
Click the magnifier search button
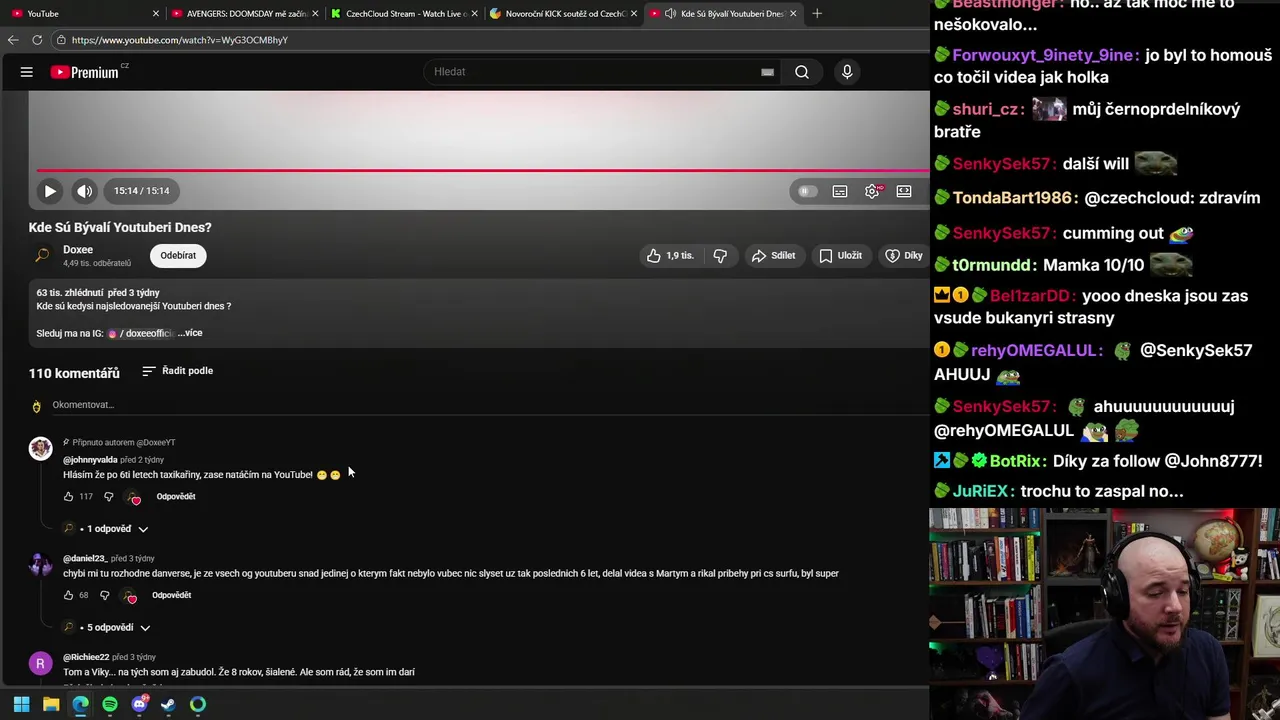coord(802,72)
